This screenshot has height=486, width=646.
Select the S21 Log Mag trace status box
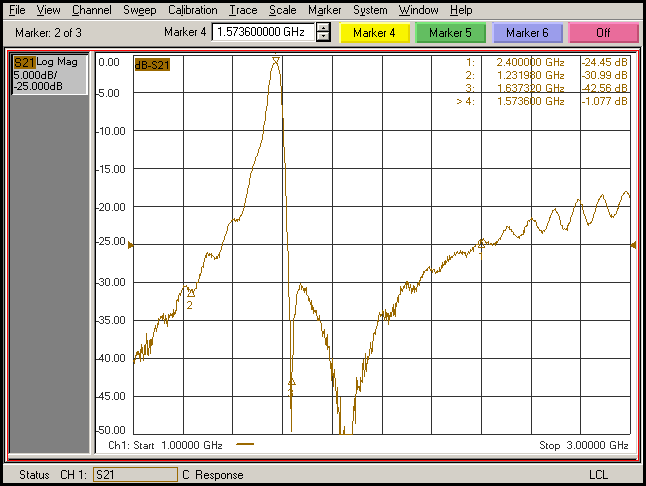pos(49,74)
